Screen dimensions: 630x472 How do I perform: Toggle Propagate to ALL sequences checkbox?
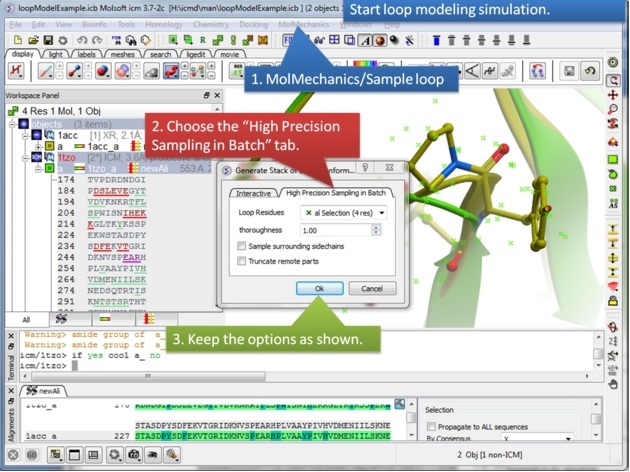click(431, 427)
